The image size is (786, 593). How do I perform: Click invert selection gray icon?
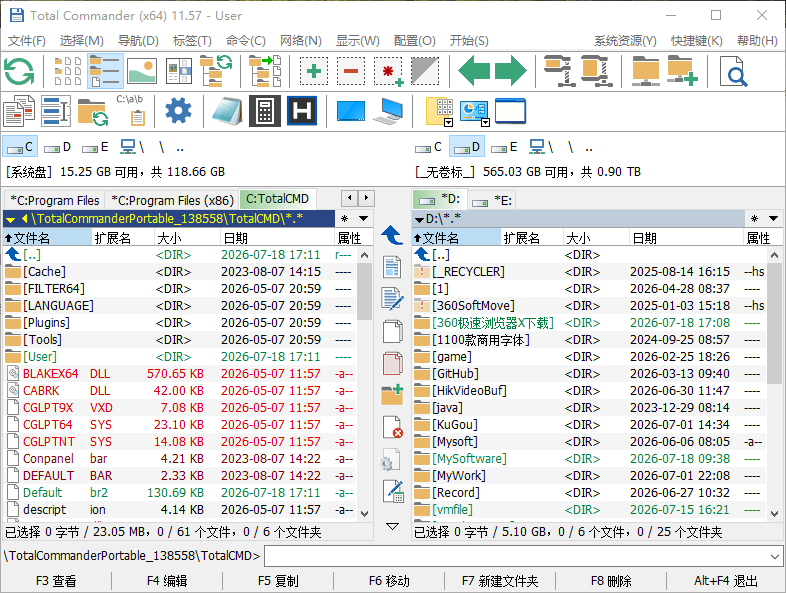[x=425, y=71]
